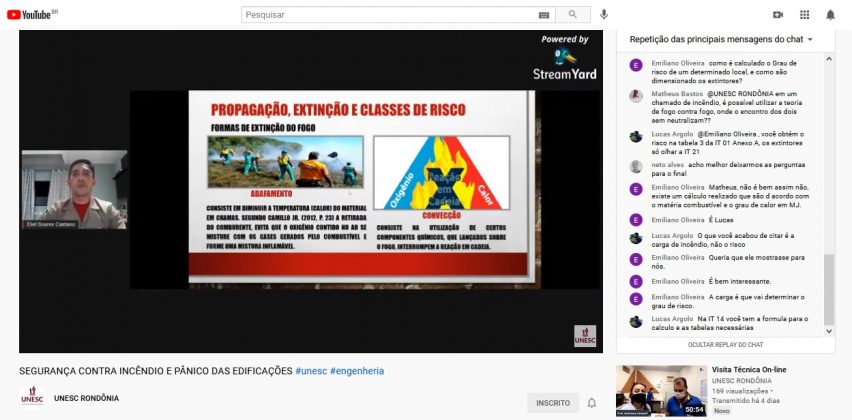Open the notifications bell in header
The height and width of the screenshot is (420, 852).
coord(830,15)
